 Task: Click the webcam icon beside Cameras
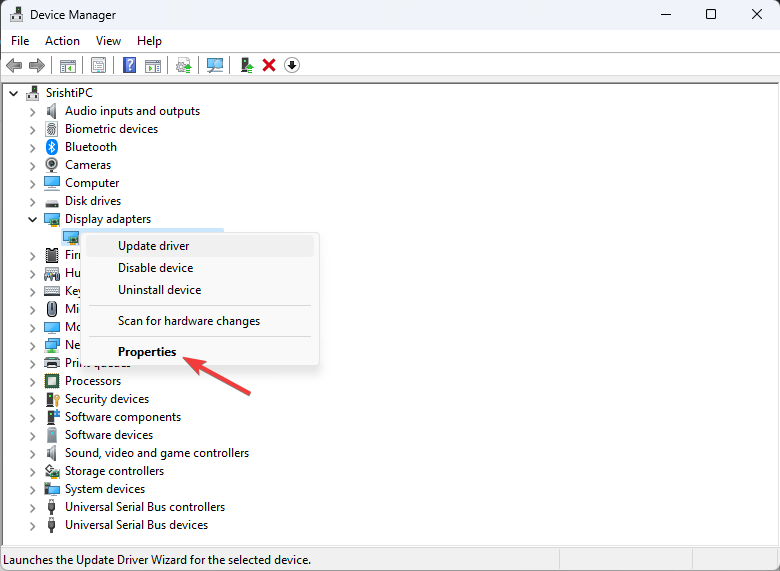click(52, 165)
